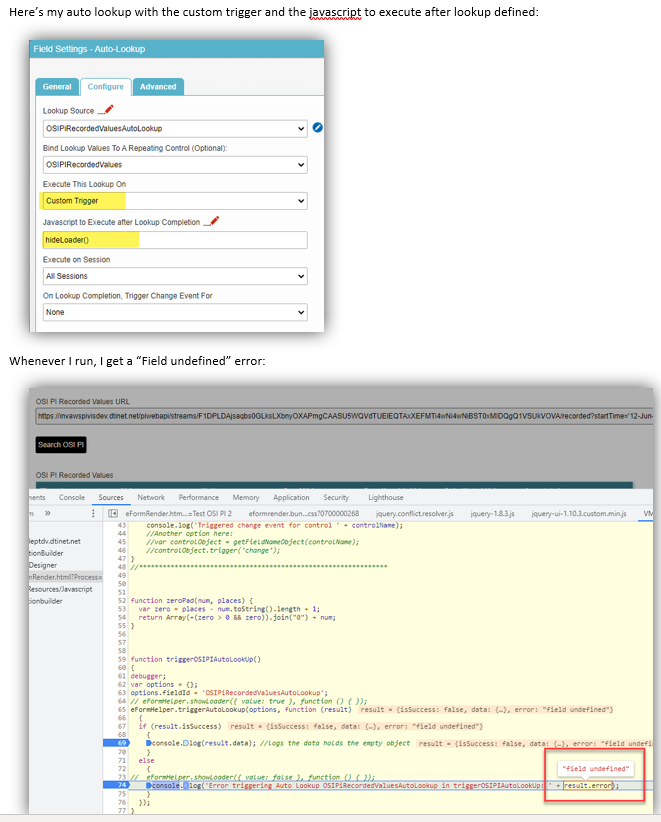The width and height of the screenshot is (661, 822).
Task: Click the pencil icon beside Javascript to Execute label
Action: pos(210,221)
